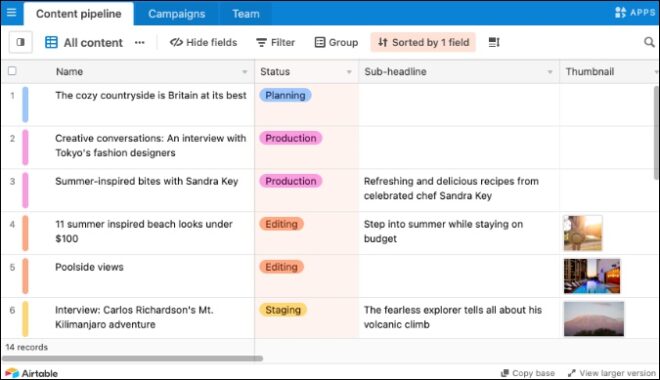Click the 14 records count
The height and width of the screenshot is (380, 660).
27,347
